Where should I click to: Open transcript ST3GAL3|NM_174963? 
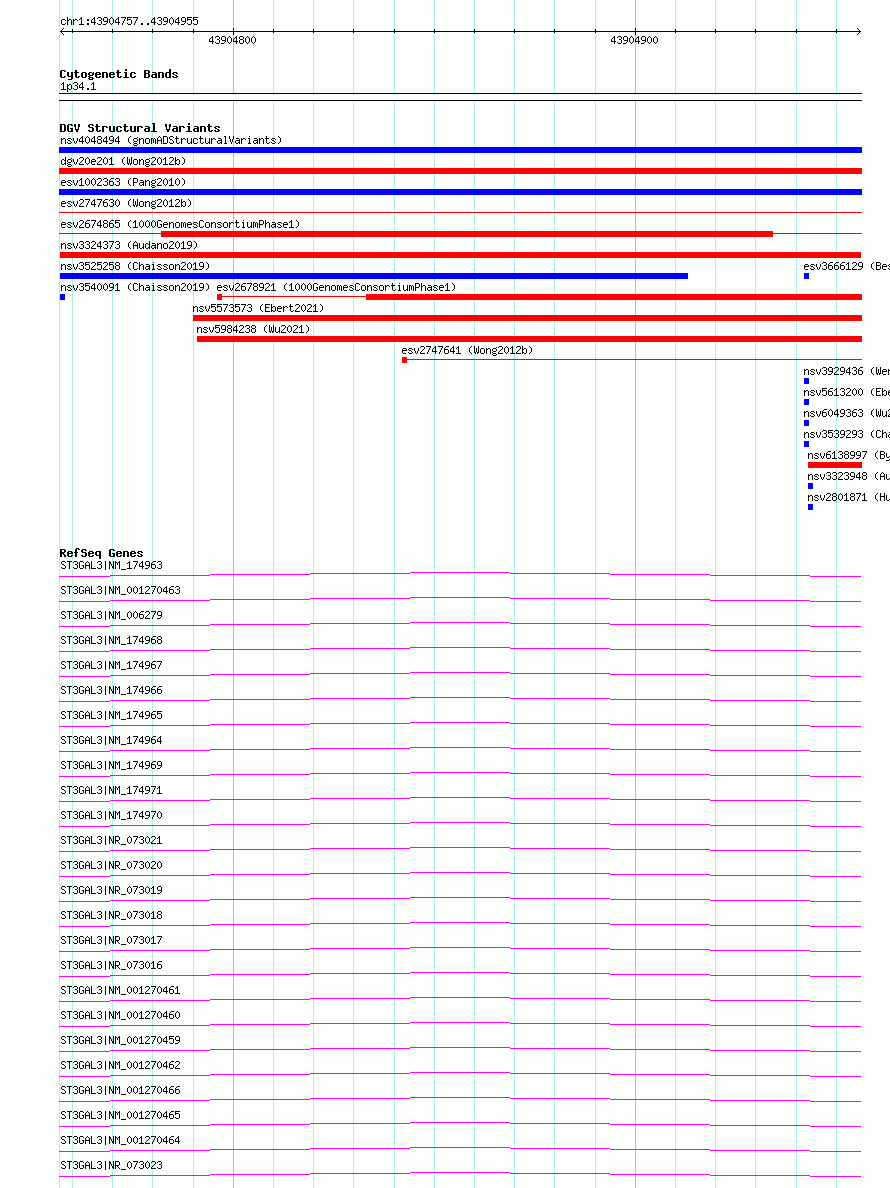(x=111, y=565)
